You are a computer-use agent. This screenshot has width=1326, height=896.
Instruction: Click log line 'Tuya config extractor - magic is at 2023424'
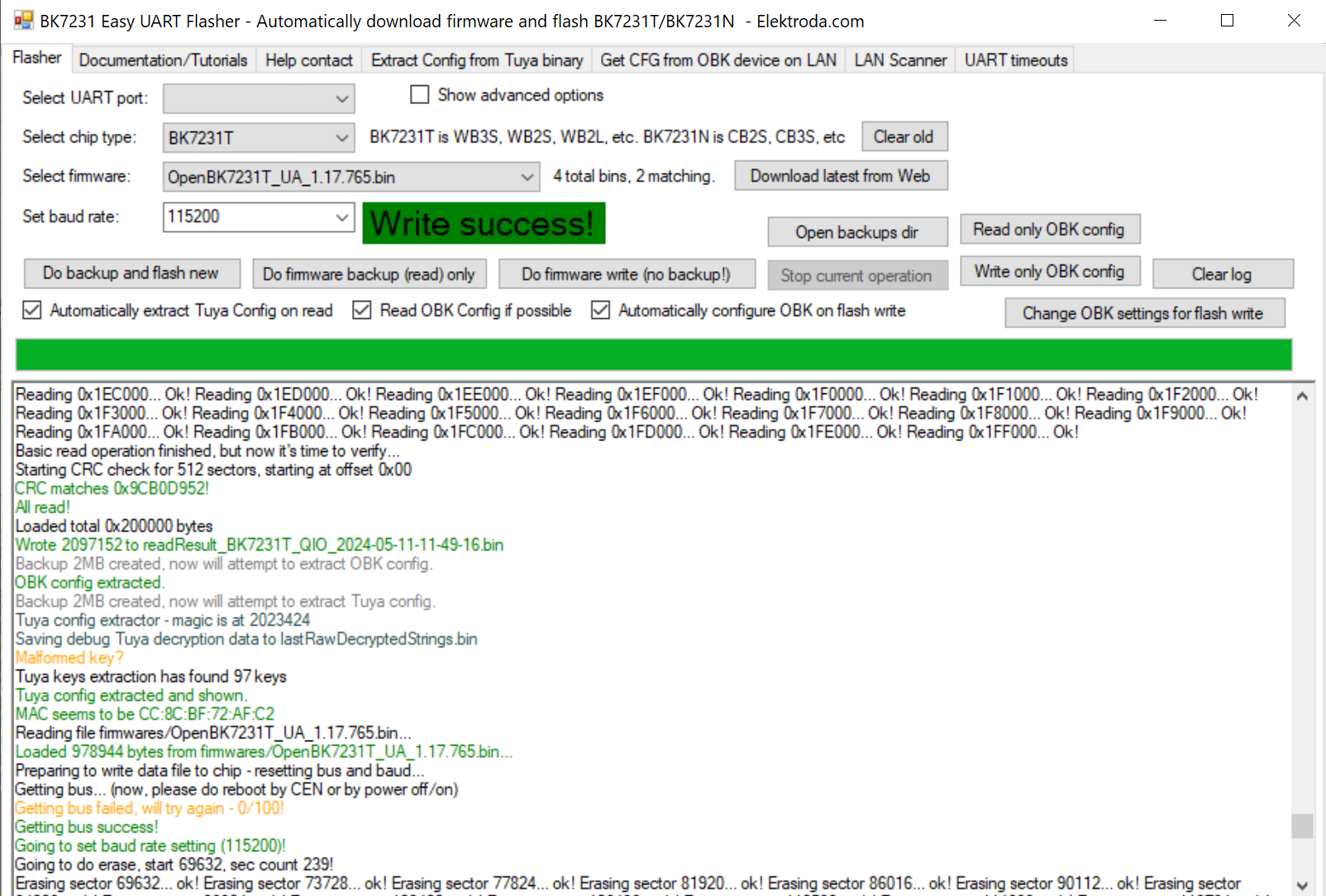163,621
